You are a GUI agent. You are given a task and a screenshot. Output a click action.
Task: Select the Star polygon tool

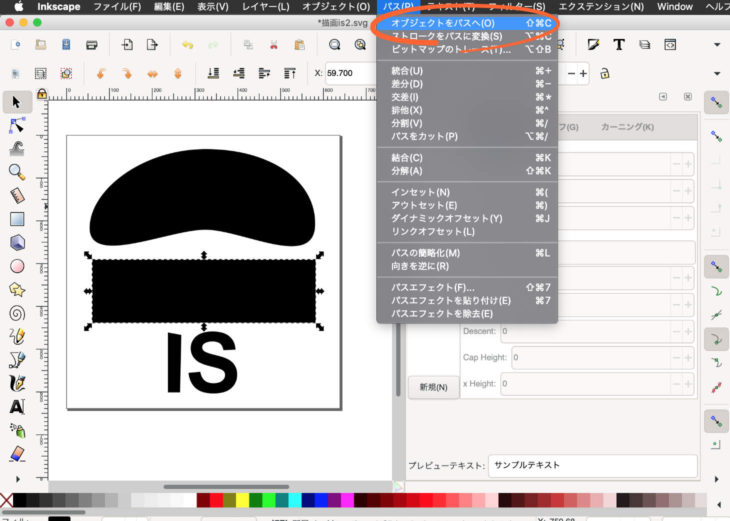click(17, 290)
